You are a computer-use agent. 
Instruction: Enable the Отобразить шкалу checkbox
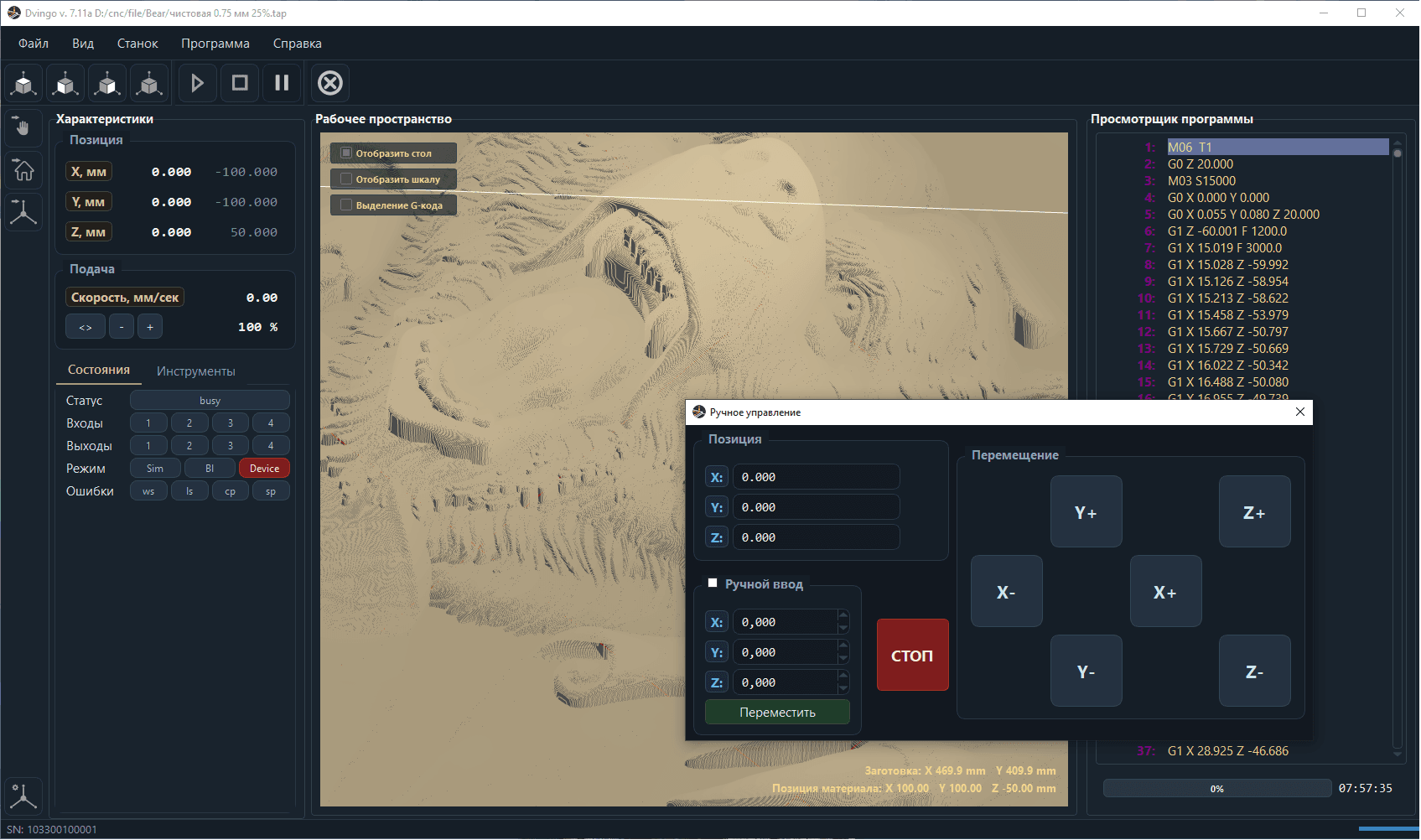346,179
